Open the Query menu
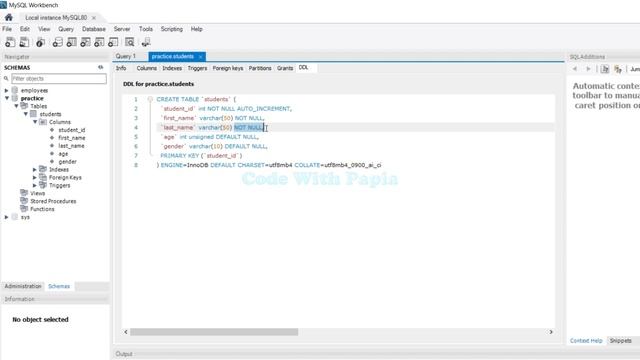Screen dimensions: 640x360 66,29
